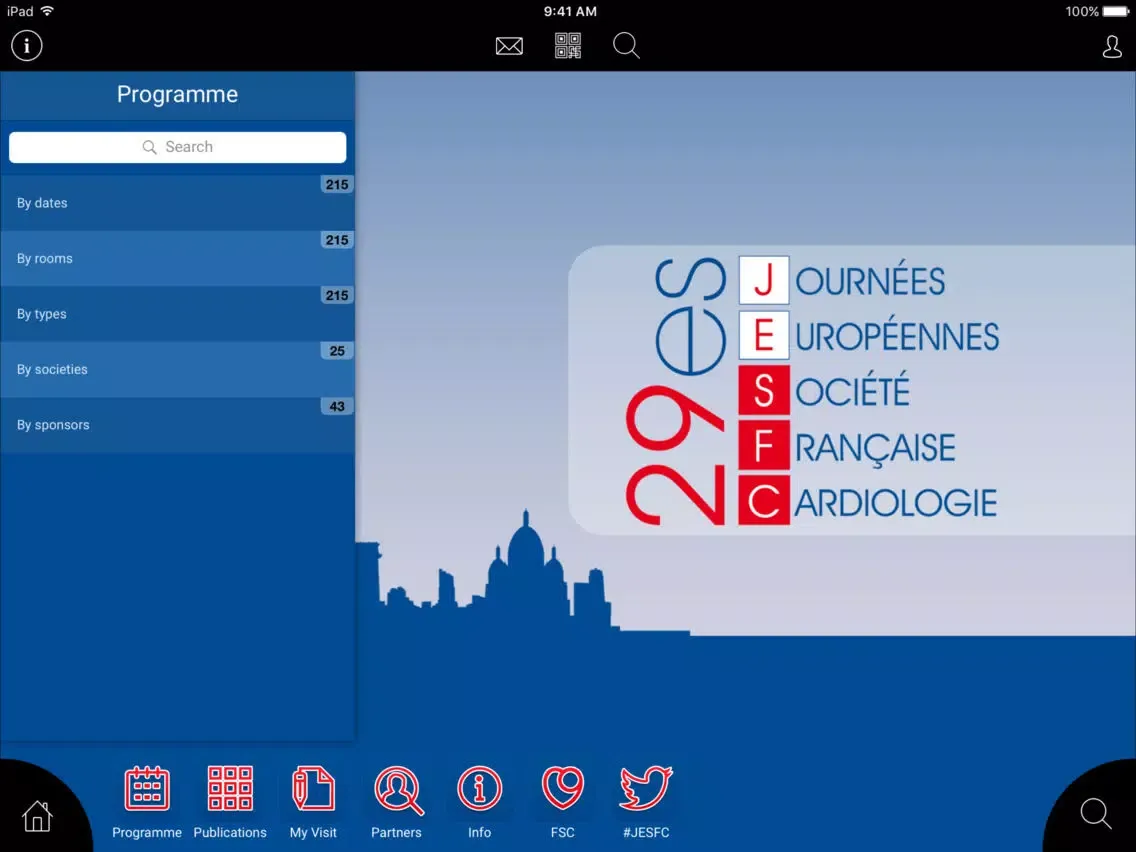
Task: Tap the 9:41 AM clock
Action: tap(570, 11)
